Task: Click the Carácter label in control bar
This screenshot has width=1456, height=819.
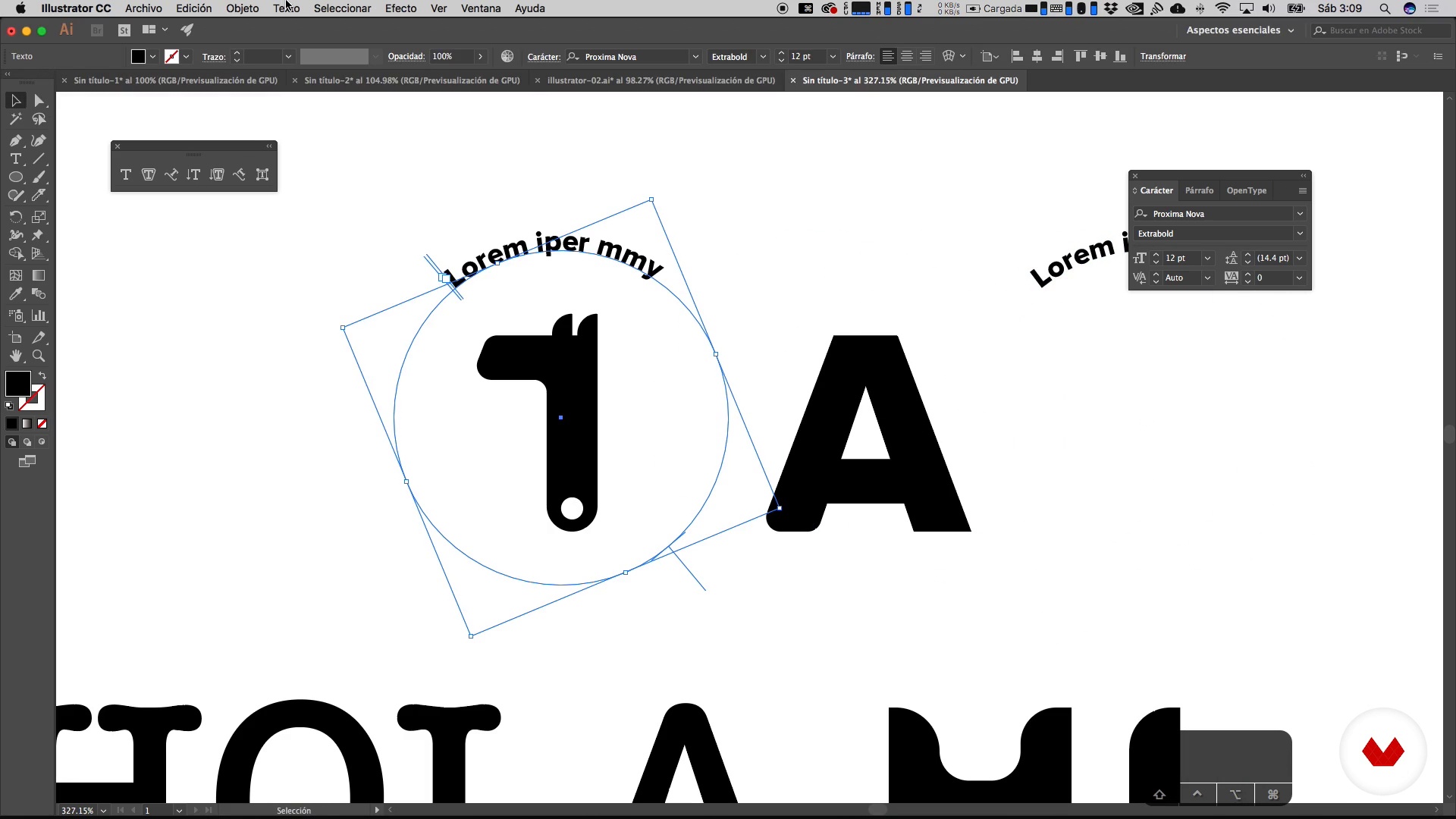Action: point(544,57)
